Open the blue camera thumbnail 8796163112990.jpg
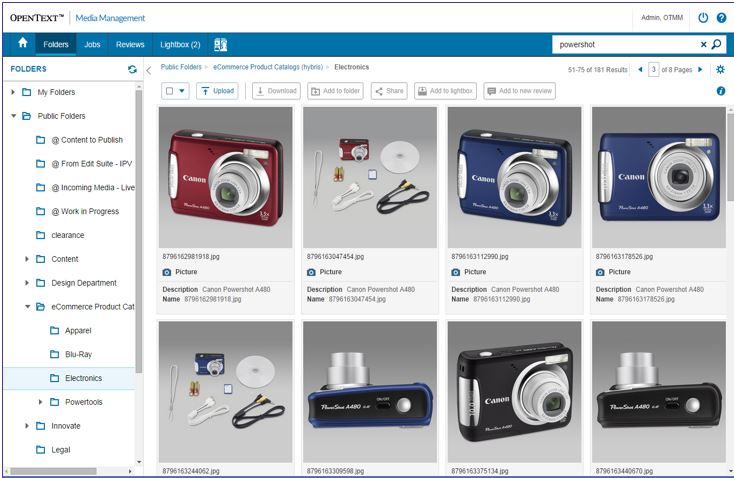Image resolution: width=734 pixels, height=478 pixels. 514,177
